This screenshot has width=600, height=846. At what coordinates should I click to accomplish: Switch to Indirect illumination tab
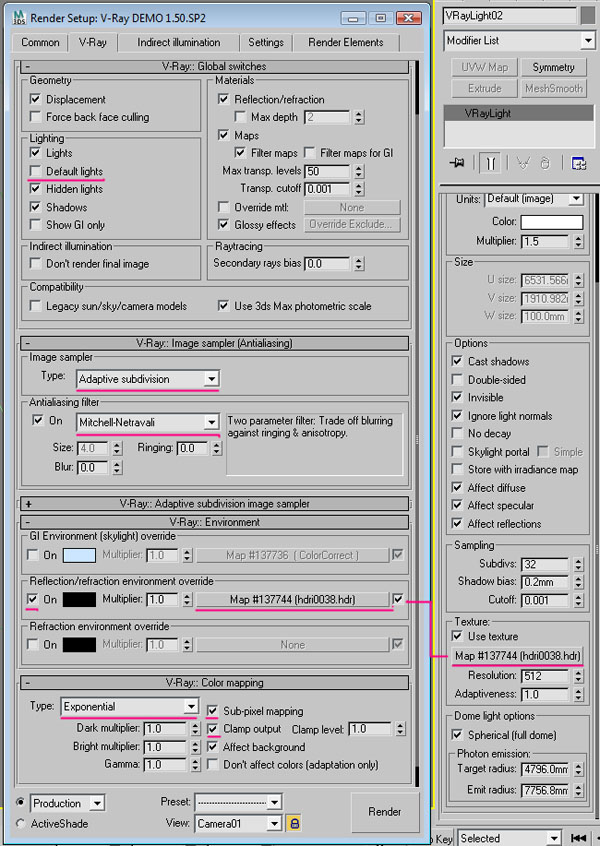(x=179, y=42)
